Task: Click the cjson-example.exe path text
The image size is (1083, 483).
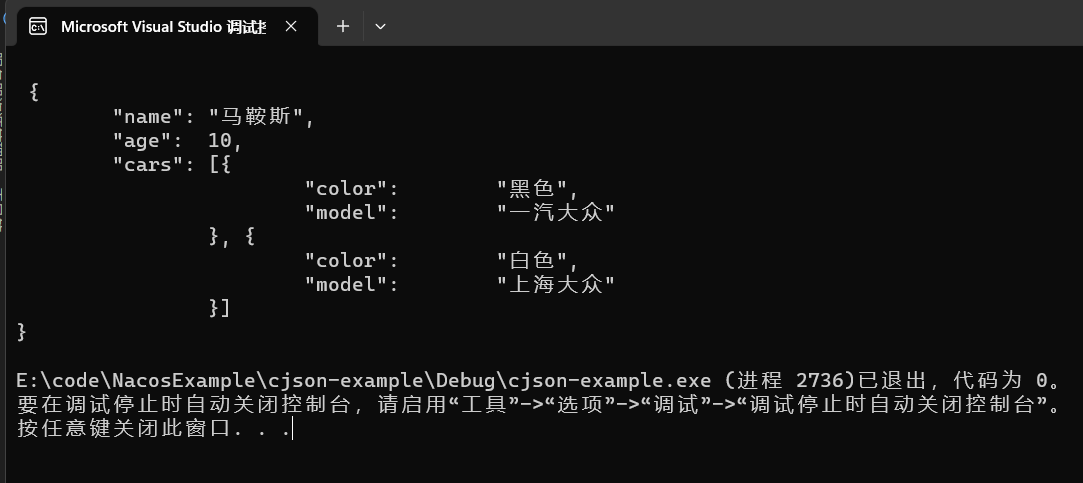Action: [363, 381]
